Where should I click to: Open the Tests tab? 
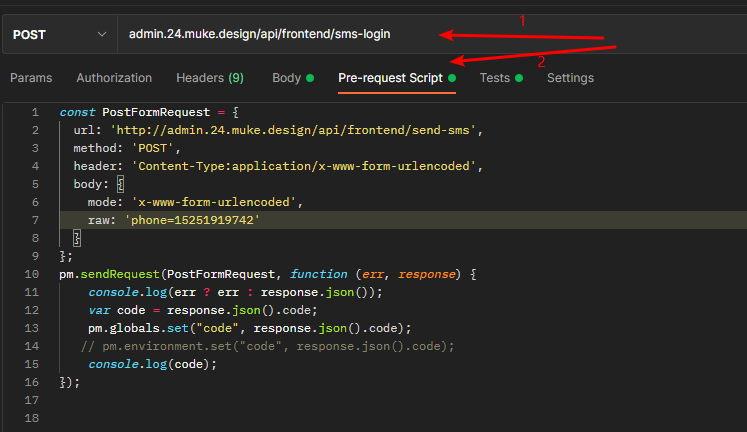point(501,78)
